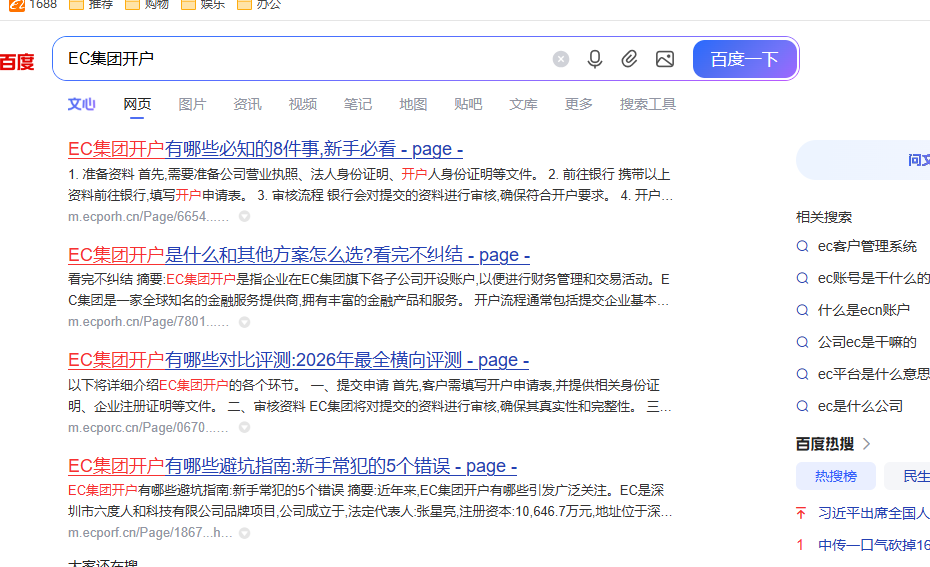The width and height of the screenshot is (930, 567).
Task: Switch to the 视频 tab
Action: (x=302, y=104)
